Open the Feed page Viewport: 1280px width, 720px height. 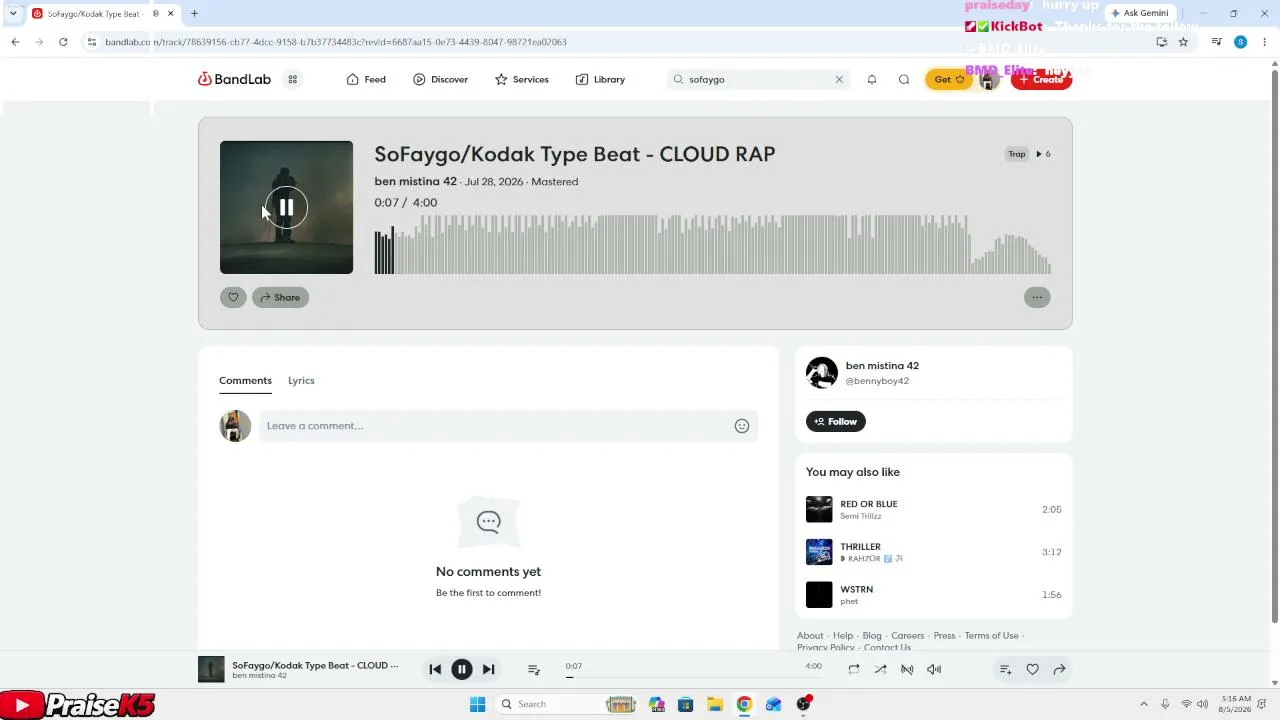366,79
